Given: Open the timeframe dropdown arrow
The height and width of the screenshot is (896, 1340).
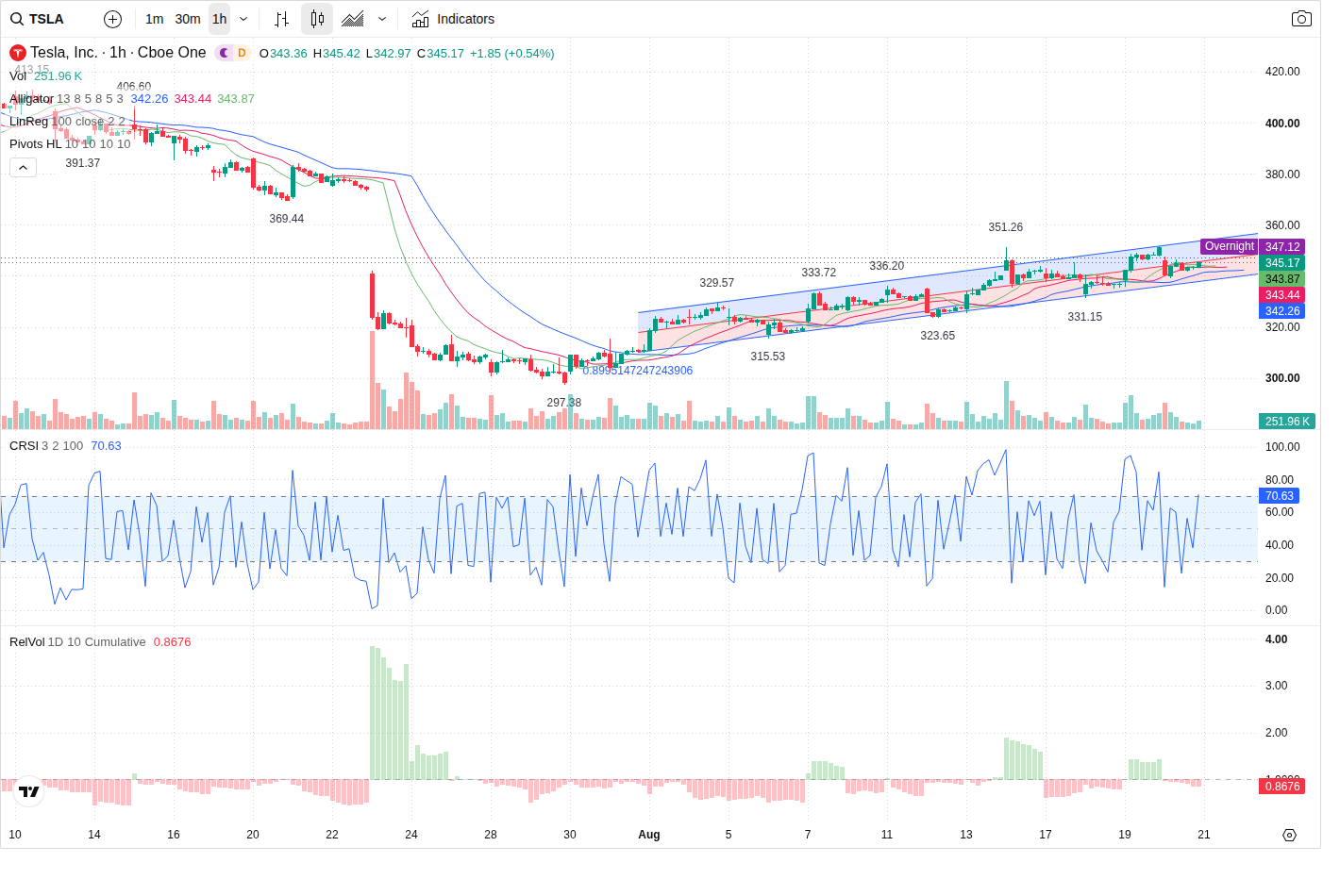Looking at the screenshot, I should tap(243, 19).
